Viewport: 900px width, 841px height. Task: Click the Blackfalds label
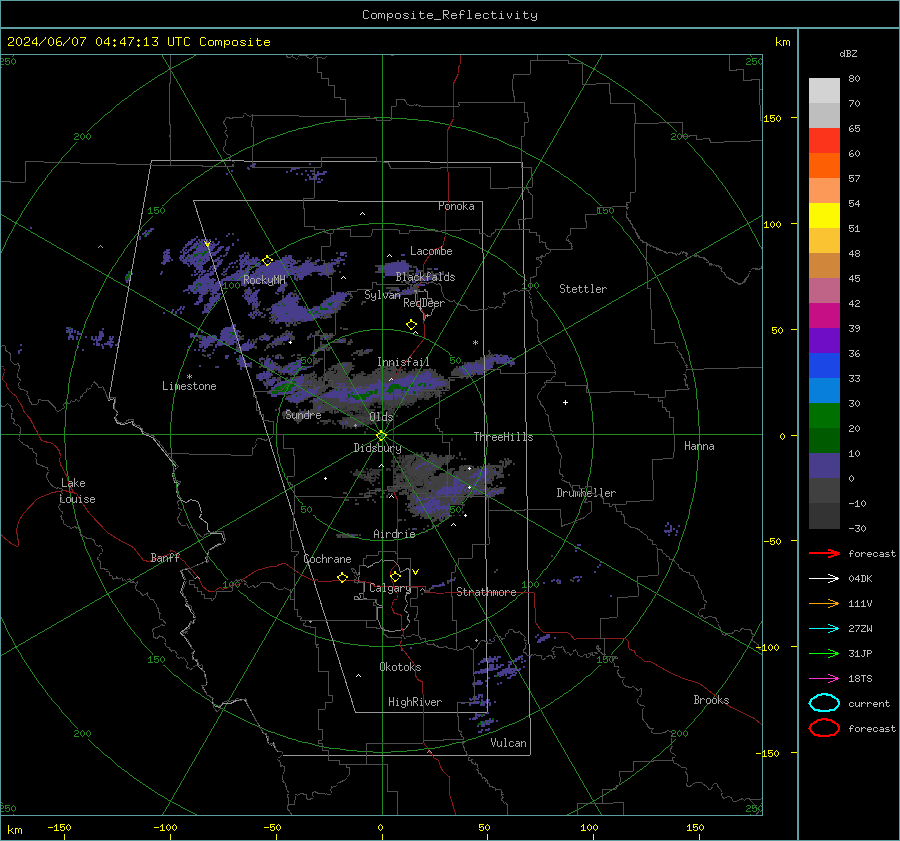point(425,277)
